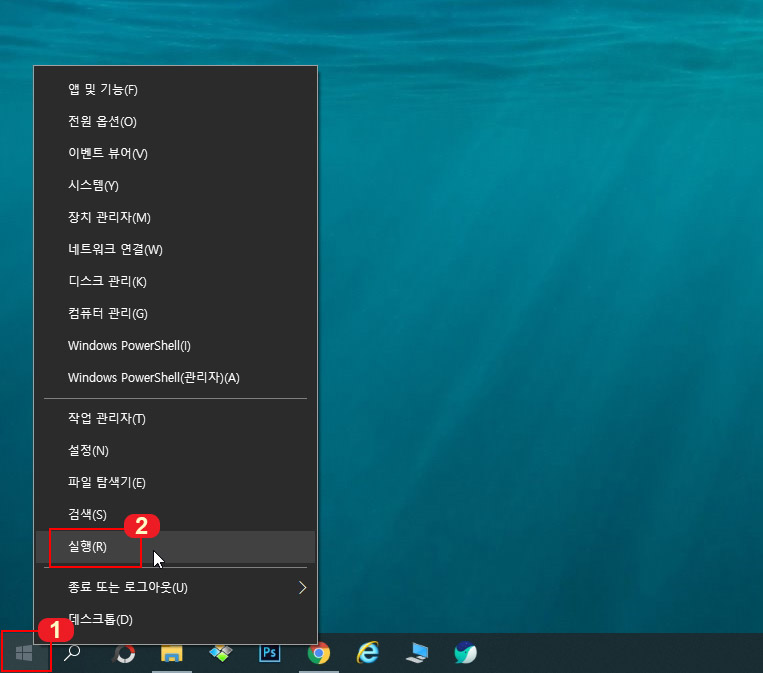Launch Photoshop from the taskbar
Screen dimensions: 763x673
pos(270,653)
